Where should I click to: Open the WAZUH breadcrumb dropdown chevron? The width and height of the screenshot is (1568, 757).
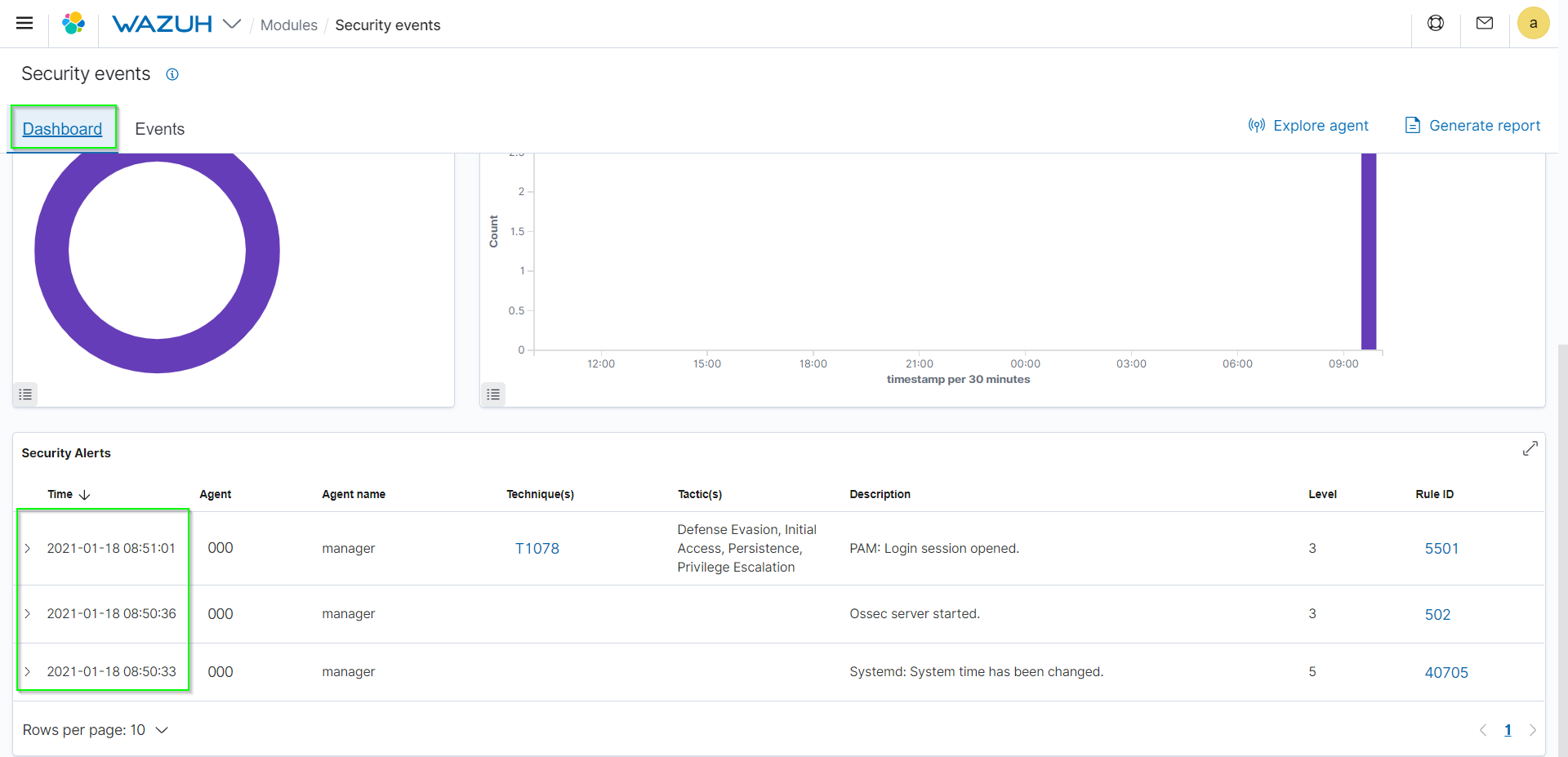(x=233, y=24)
